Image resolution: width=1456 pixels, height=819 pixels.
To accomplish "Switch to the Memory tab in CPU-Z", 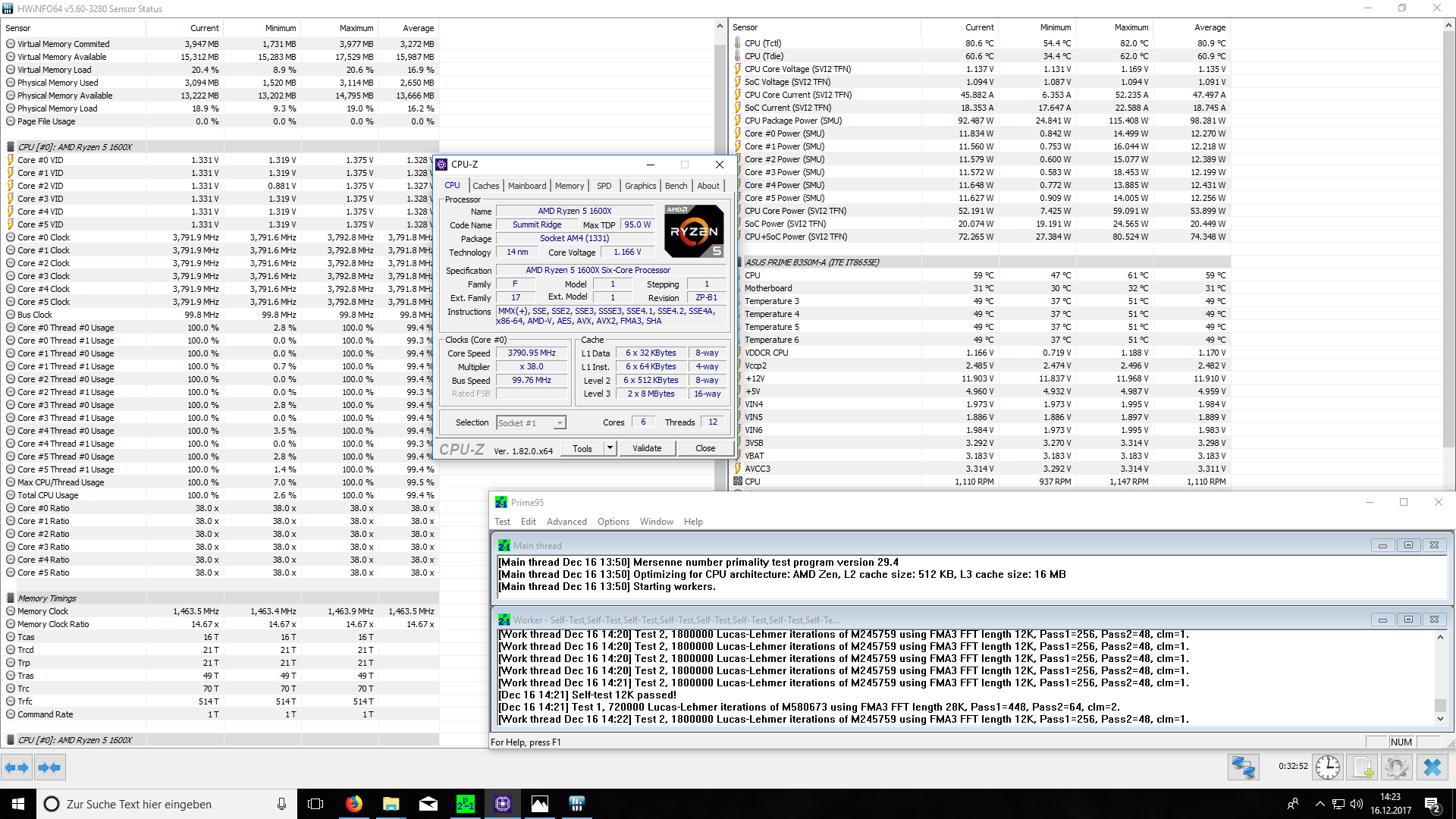I will (570, 186).
